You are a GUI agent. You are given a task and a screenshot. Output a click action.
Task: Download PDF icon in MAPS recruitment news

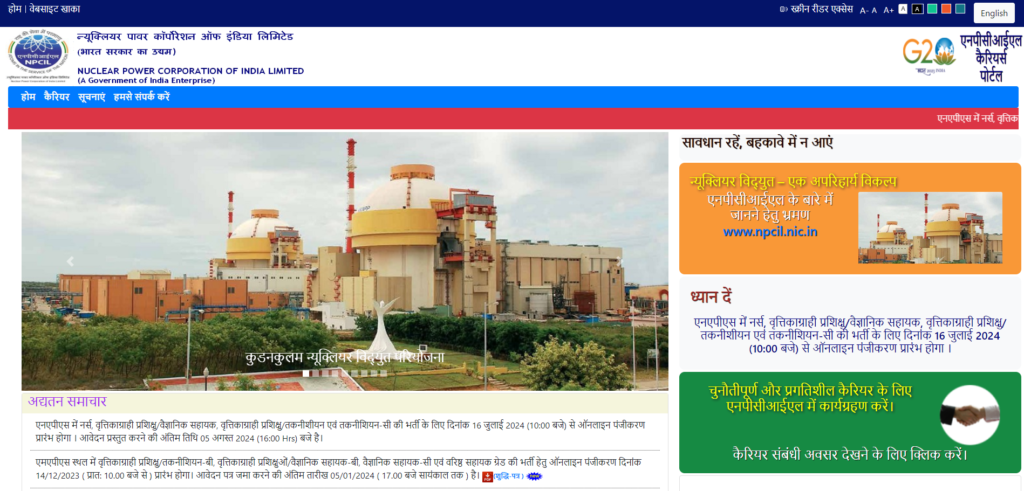coord(487,477)
